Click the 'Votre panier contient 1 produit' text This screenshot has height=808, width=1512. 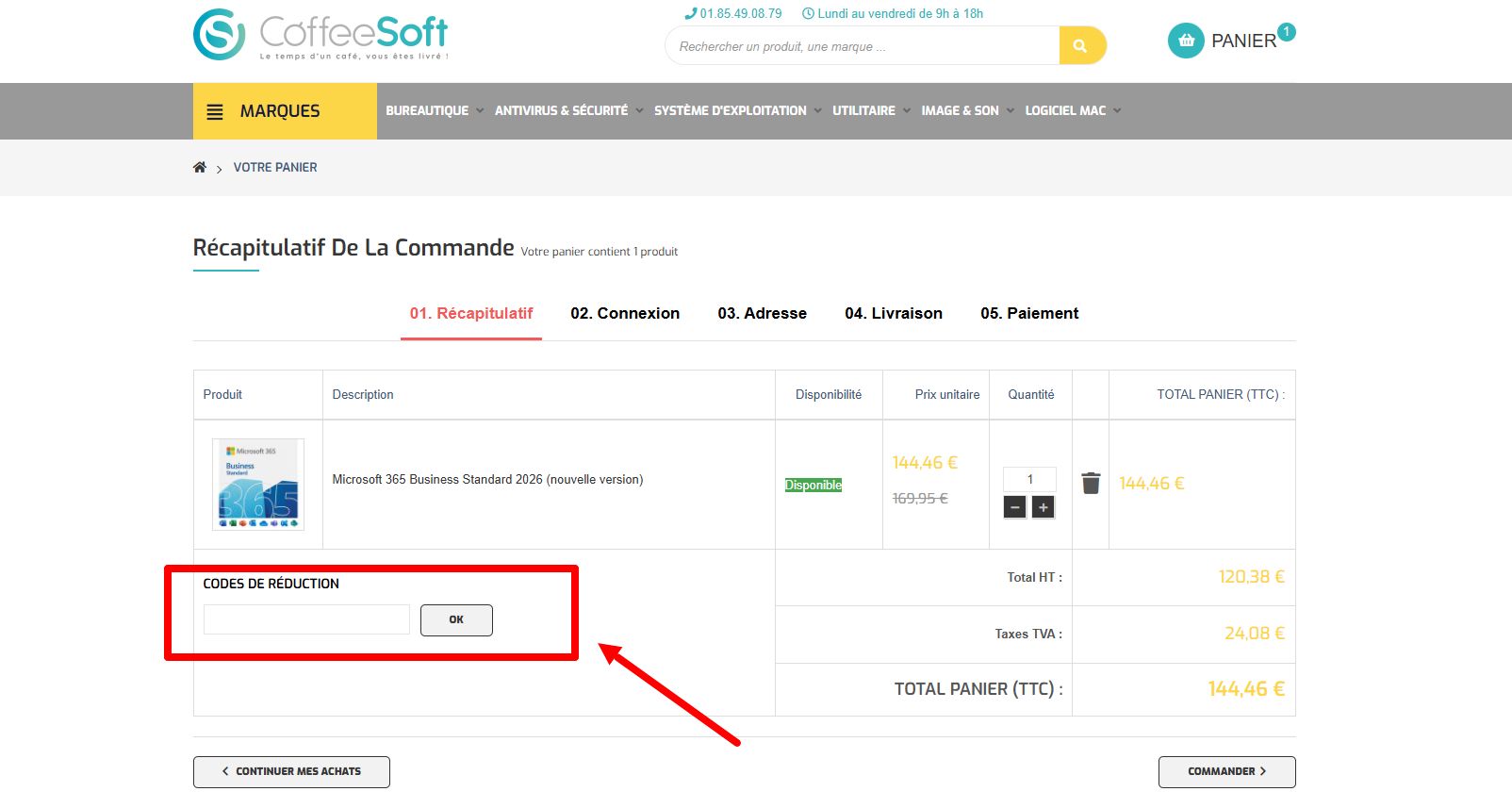(x=600, y=252)
